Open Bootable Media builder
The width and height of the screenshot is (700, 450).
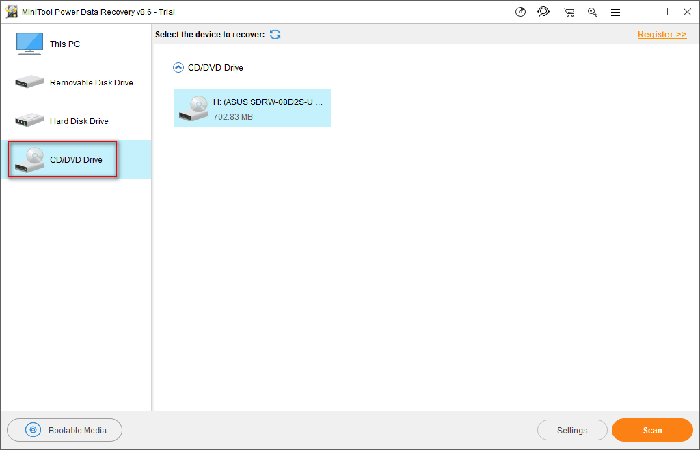tap(65, 430)
